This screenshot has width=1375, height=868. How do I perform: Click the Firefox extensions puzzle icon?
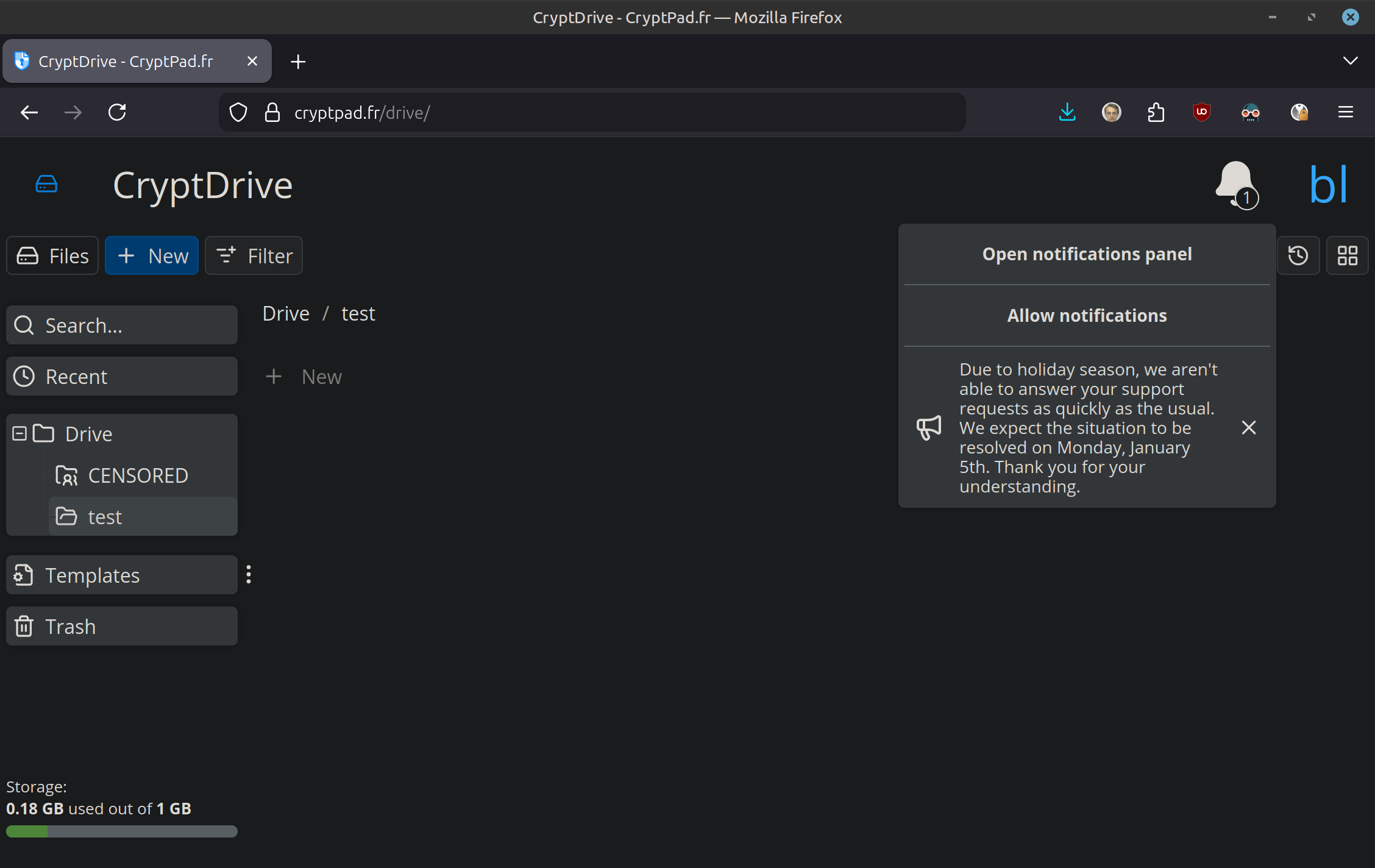click(x=1156, y=112)
